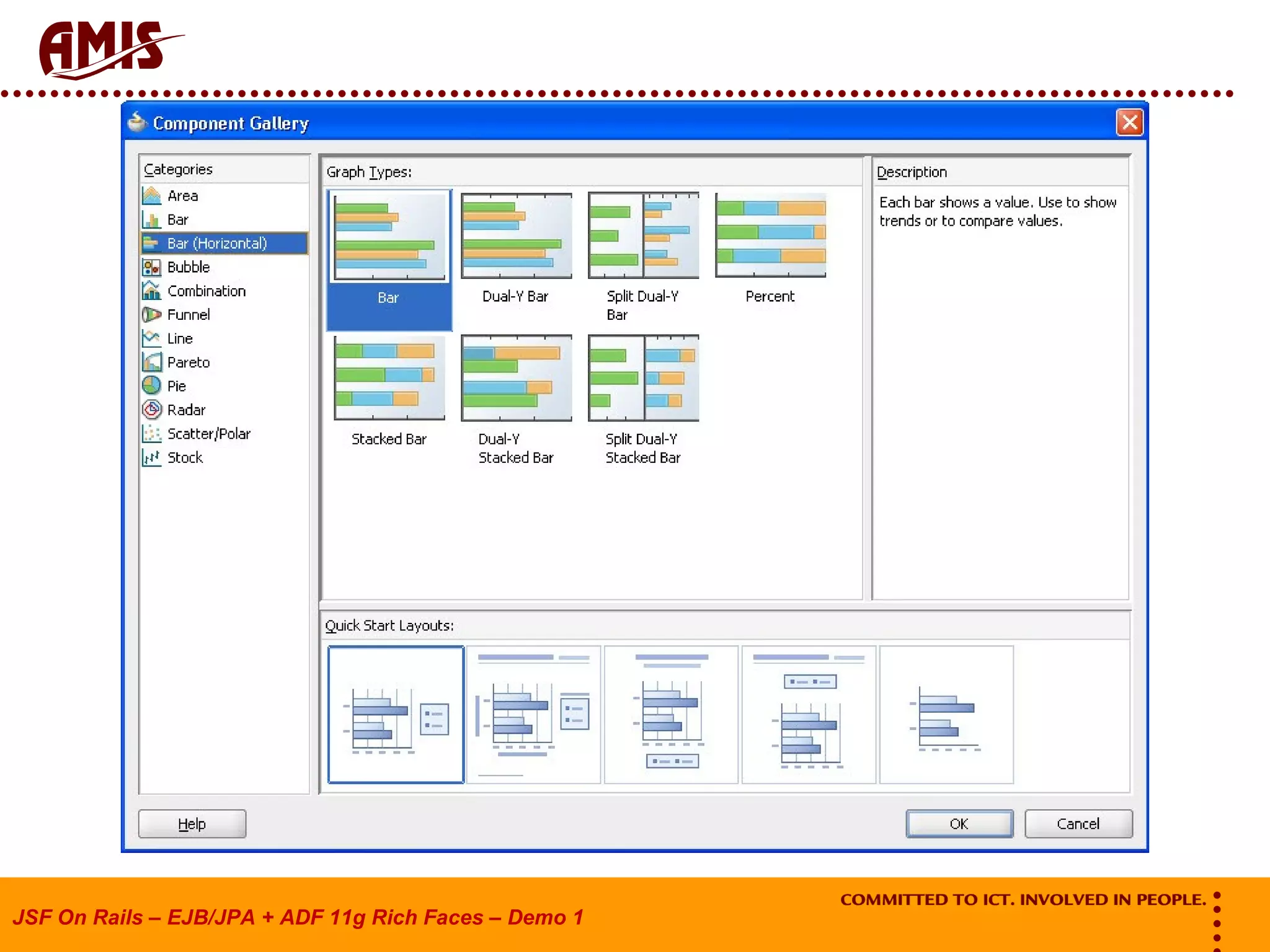1270x952 pixels.
Task: Select the Split Dual-Y Bar graph type
Action: (x=643, y=236)
